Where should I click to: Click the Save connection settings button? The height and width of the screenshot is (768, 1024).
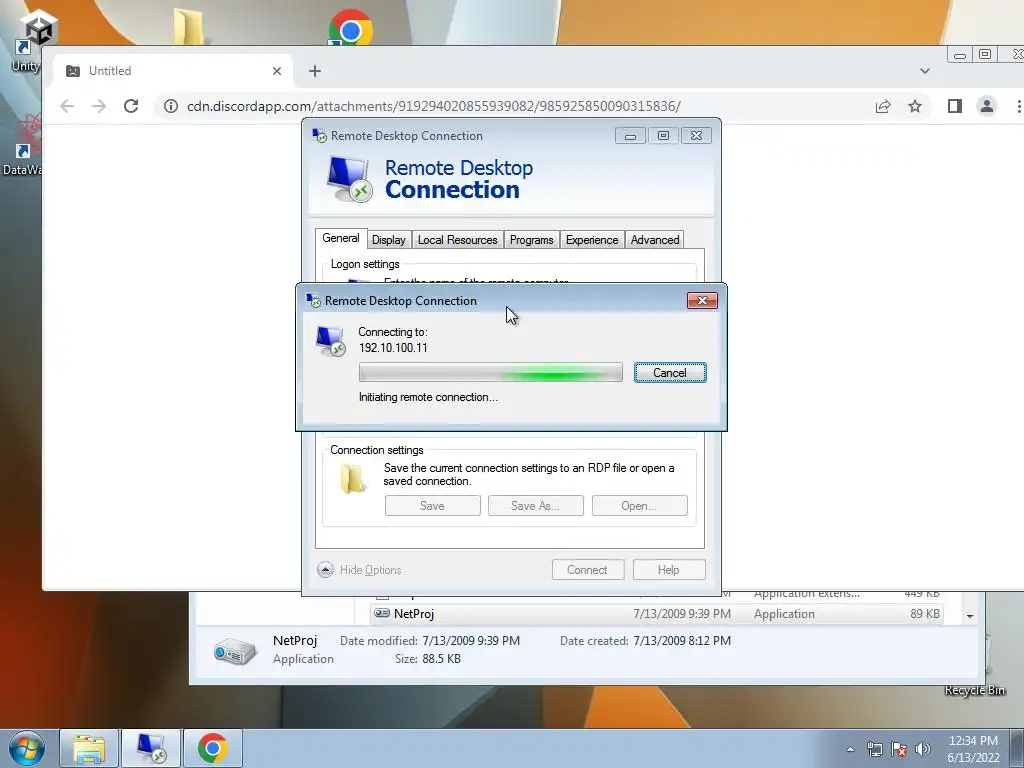point(432,505)
